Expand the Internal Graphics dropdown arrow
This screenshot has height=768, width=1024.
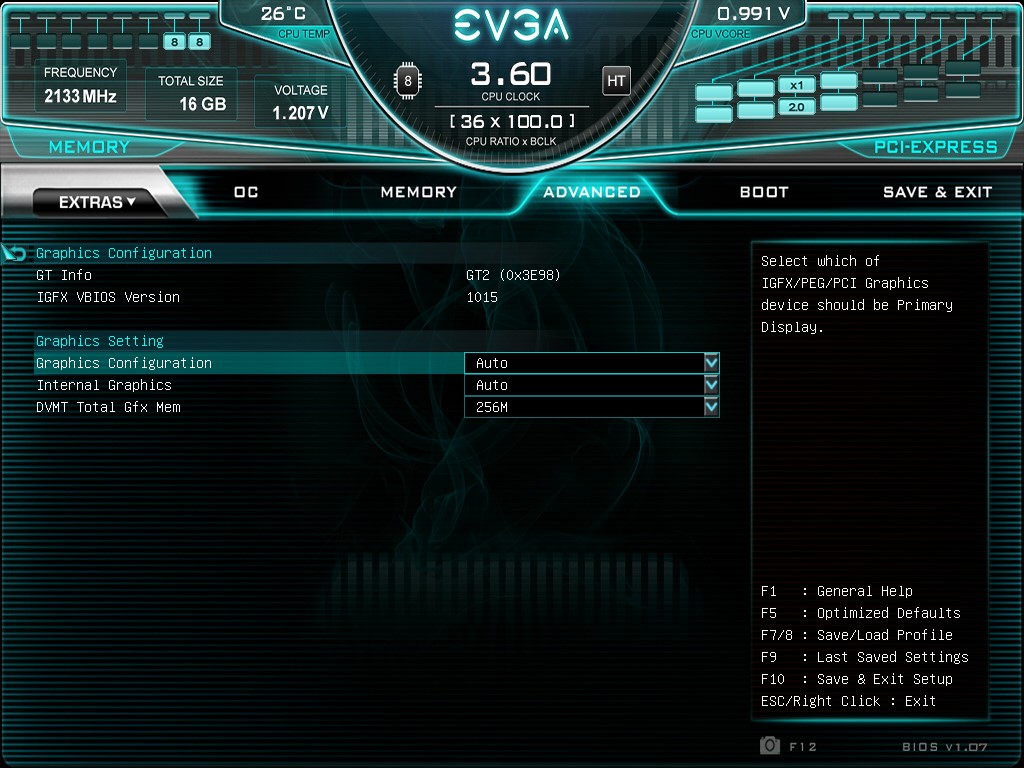click(x=711, y=385)
